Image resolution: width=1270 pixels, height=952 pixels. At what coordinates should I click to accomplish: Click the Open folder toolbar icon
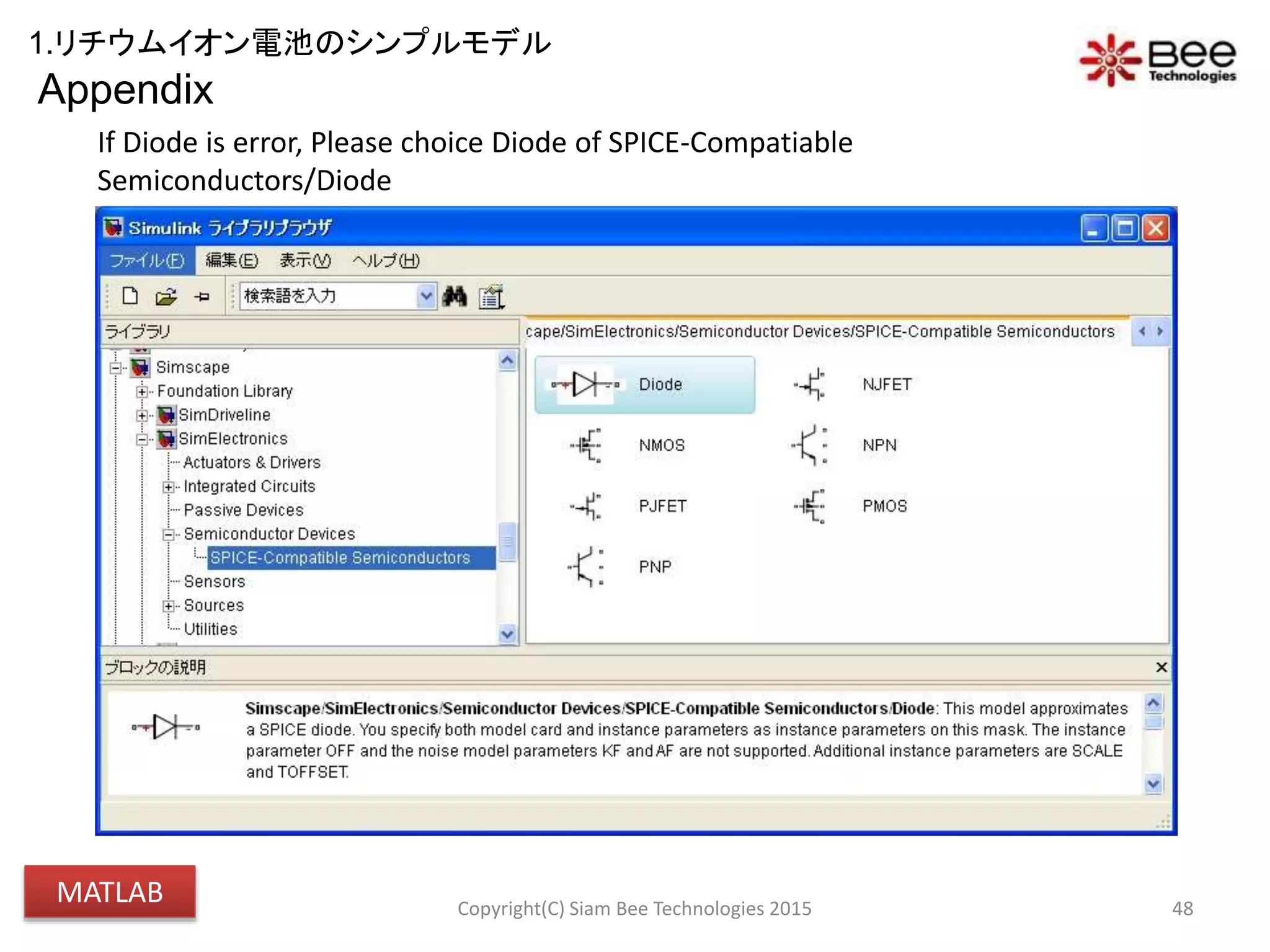tap(166, 297)
